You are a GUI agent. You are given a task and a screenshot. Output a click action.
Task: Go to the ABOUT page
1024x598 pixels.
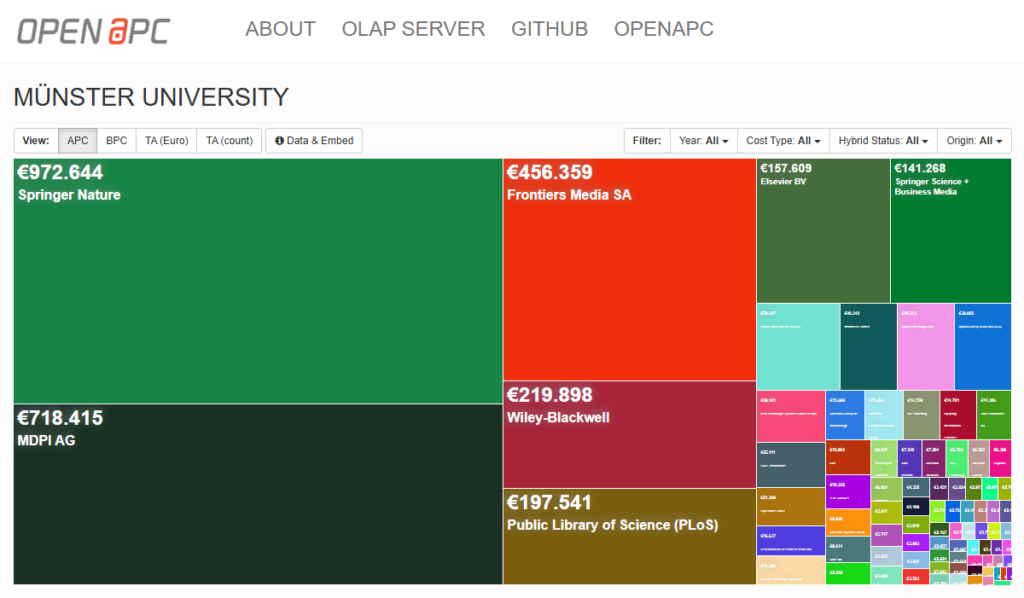[280, 29]
